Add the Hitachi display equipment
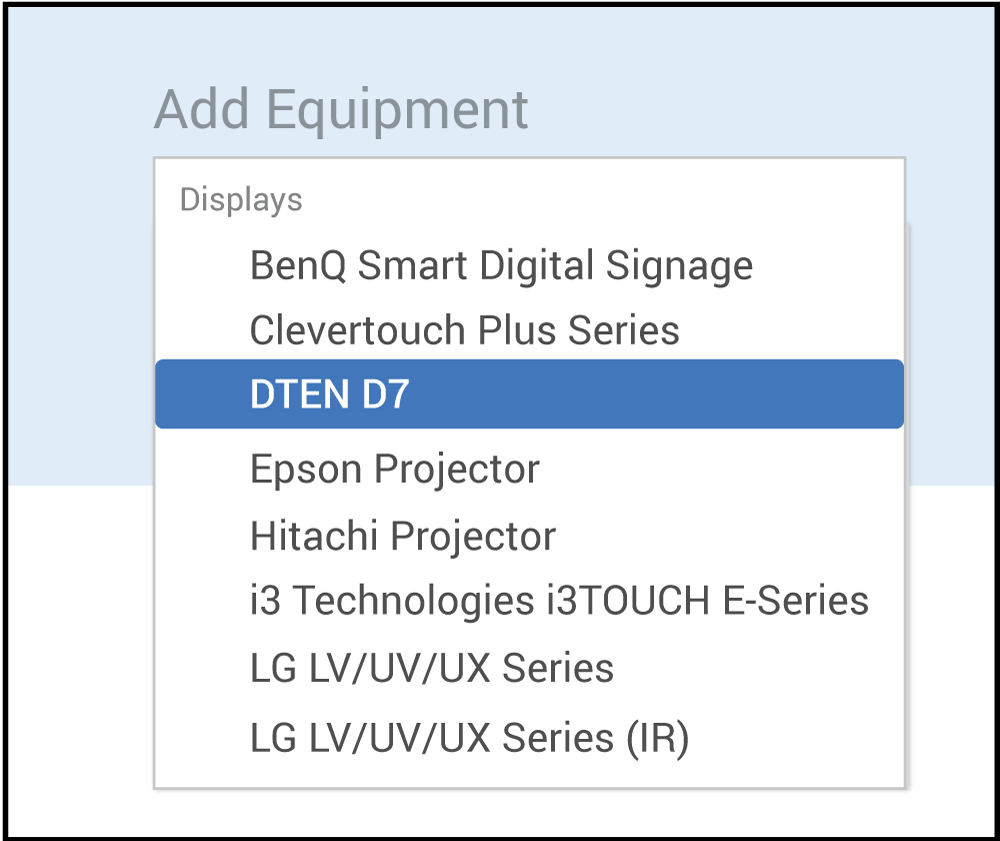This screenshot has width=1000, height=841. pos(403,536)
